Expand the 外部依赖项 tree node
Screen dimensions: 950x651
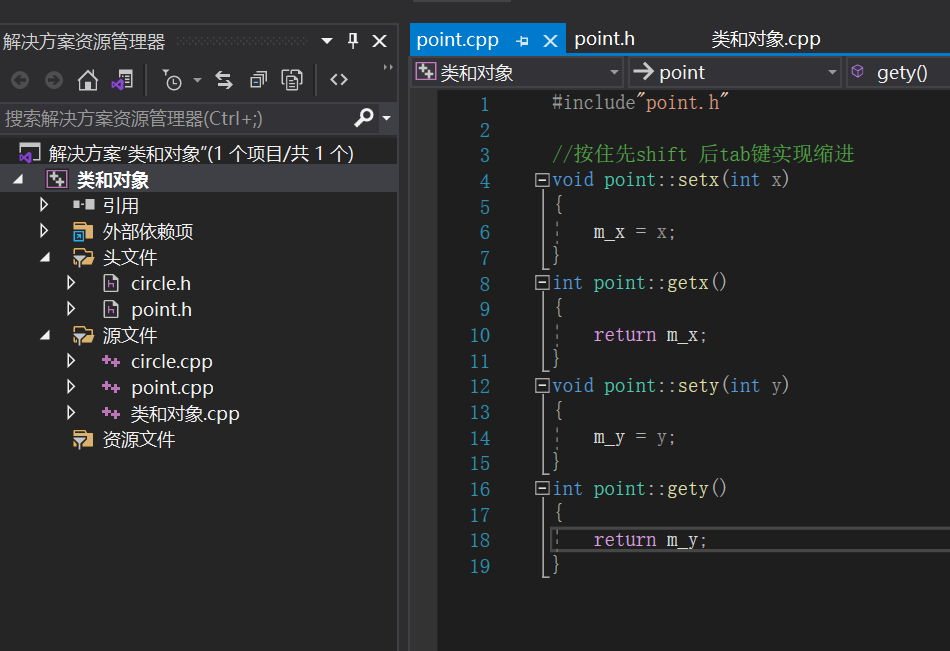42,231
